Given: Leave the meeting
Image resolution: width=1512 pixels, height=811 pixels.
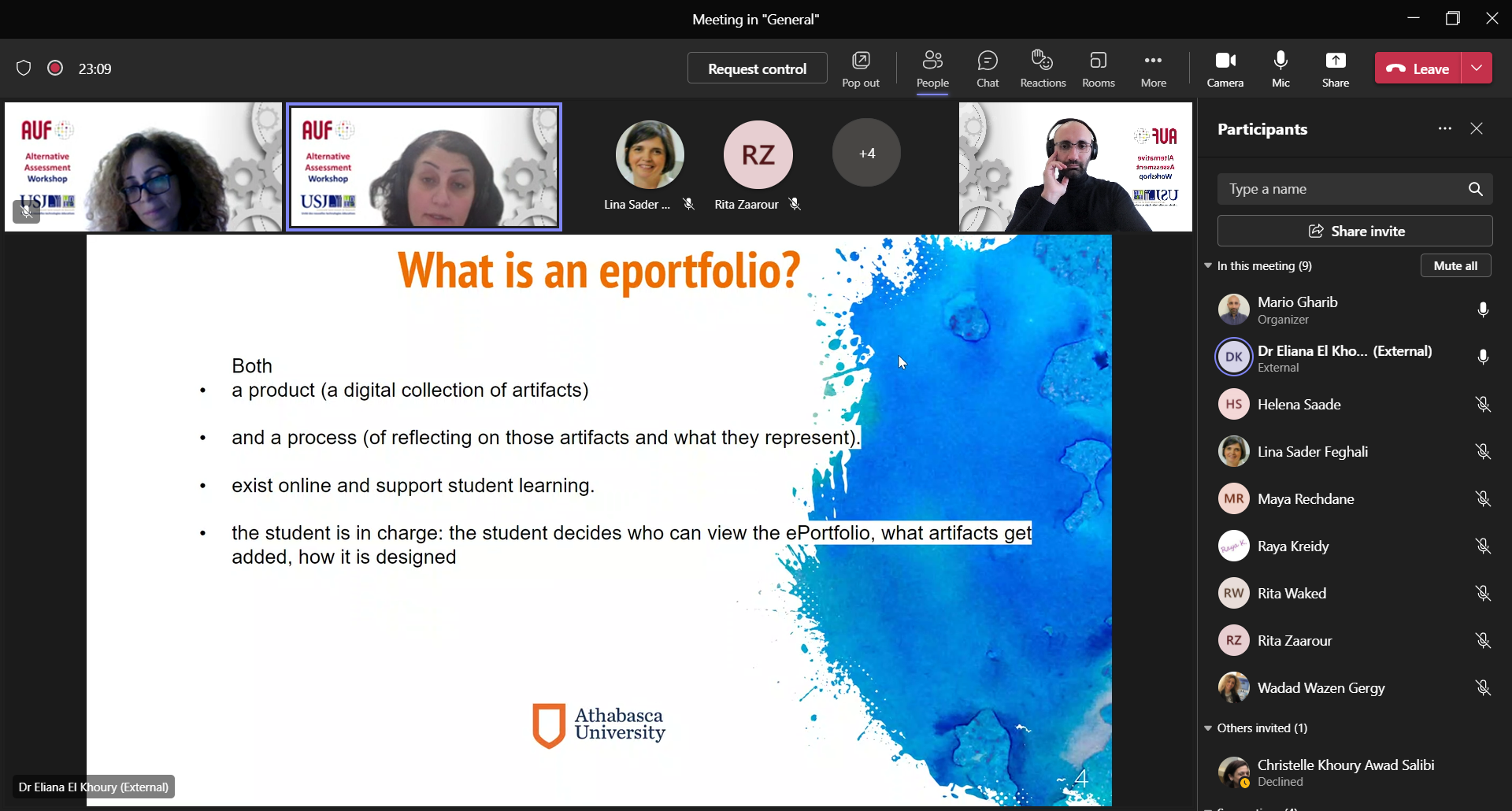Looking at the screenshot, I should tap(1418, 69).
